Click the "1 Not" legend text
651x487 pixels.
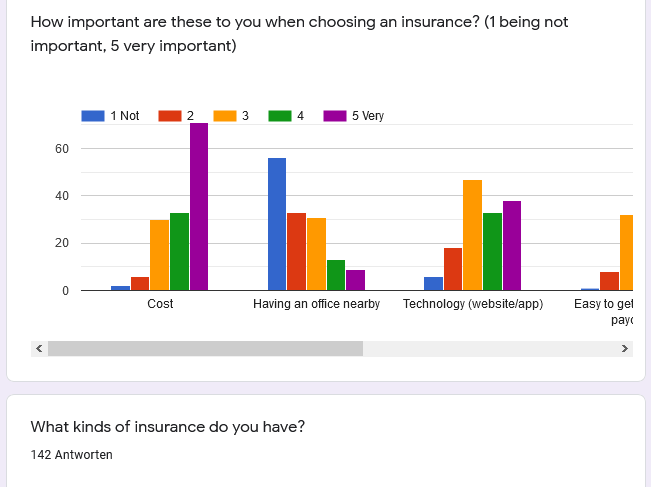(x=125, y=116)
